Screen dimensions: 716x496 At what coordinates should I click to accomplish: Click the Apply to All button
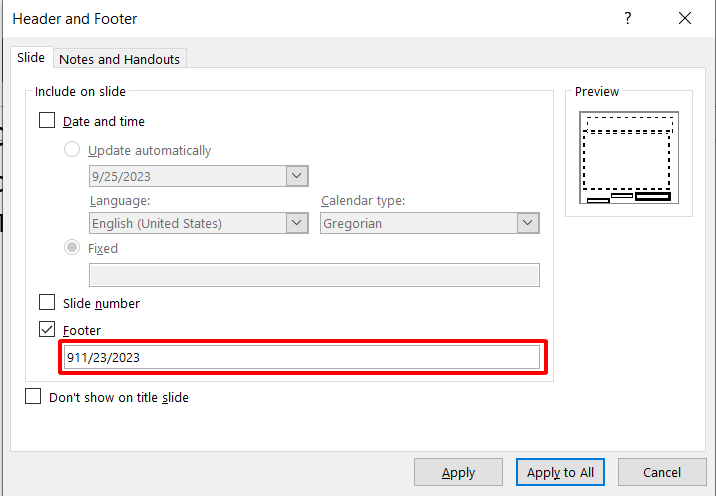(x=560, y=472)
